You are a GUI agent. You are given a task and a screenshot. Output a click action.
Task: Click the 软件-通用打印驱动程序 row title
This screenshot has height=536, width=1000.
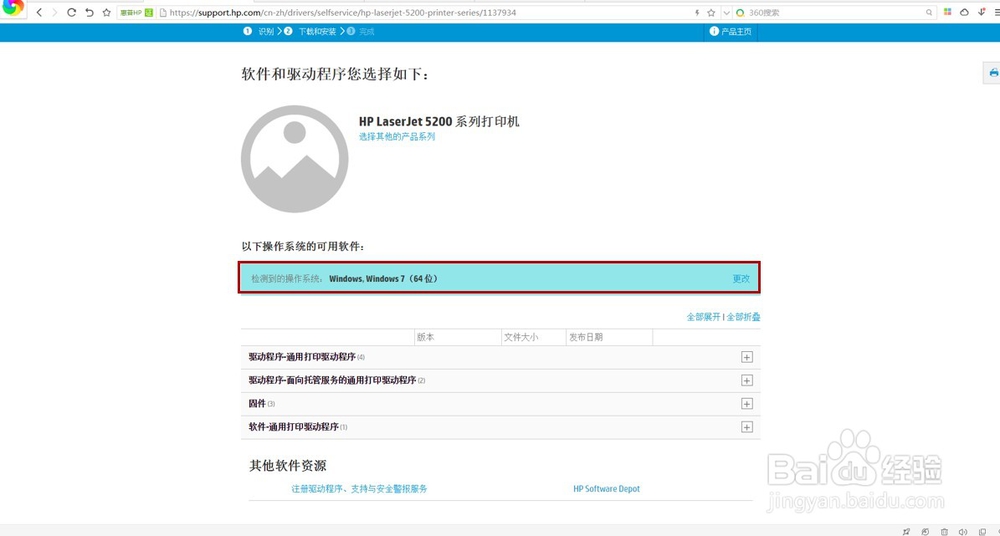(x=293, y=426)
